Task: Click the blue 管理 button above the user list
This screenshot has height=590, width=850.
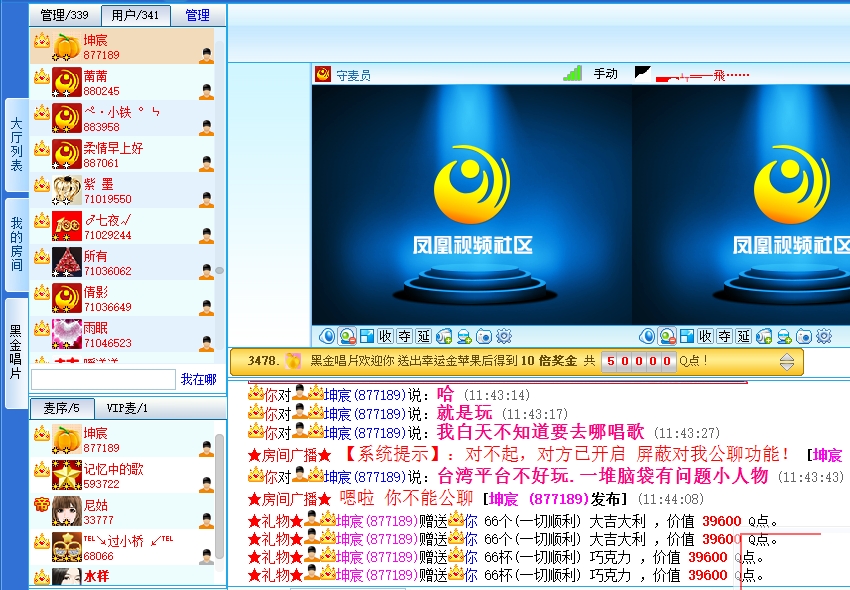Action: (198, 15)
